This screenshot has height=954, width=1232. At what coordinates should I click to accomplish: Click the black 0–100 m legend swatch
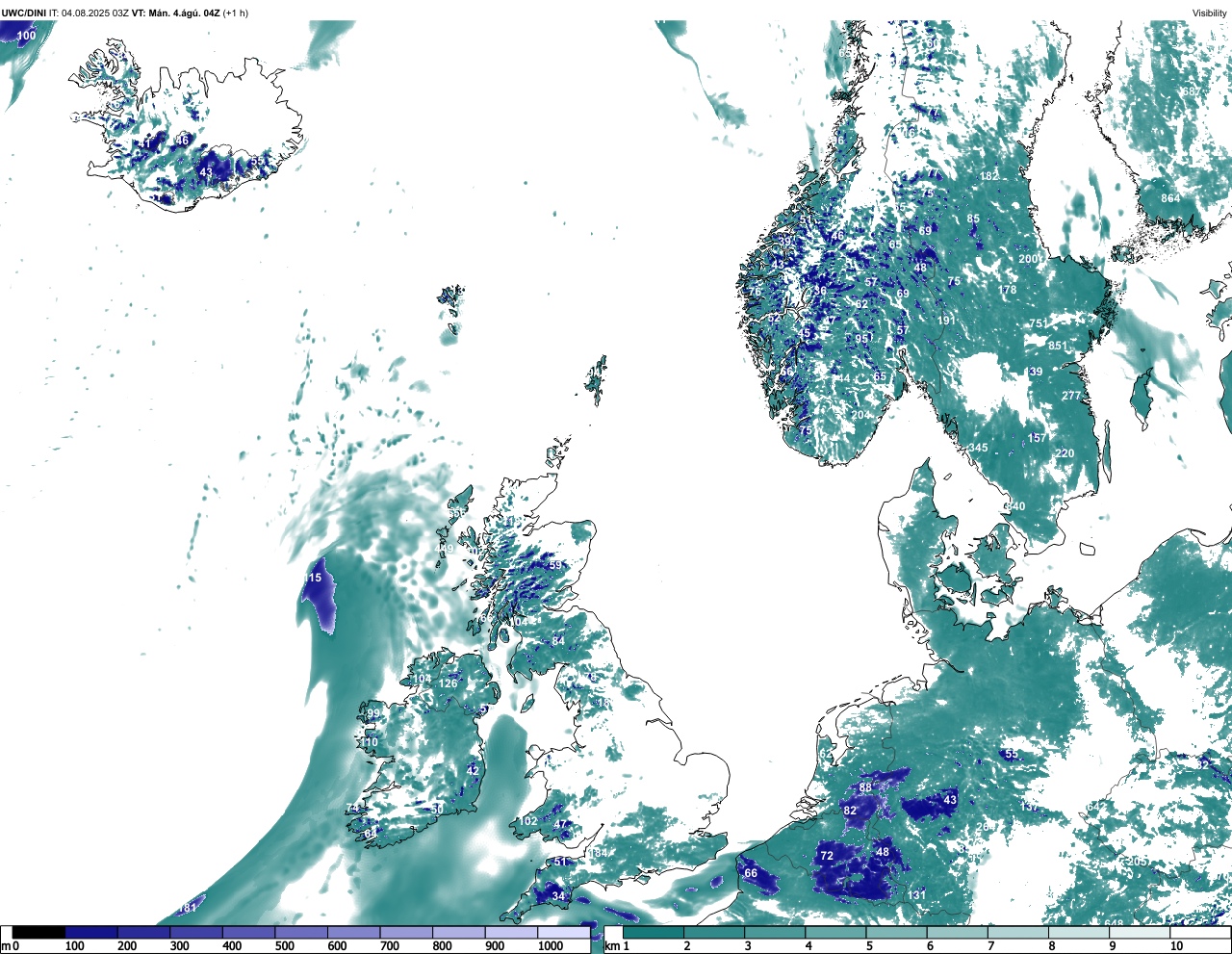(x=38, y=932)
